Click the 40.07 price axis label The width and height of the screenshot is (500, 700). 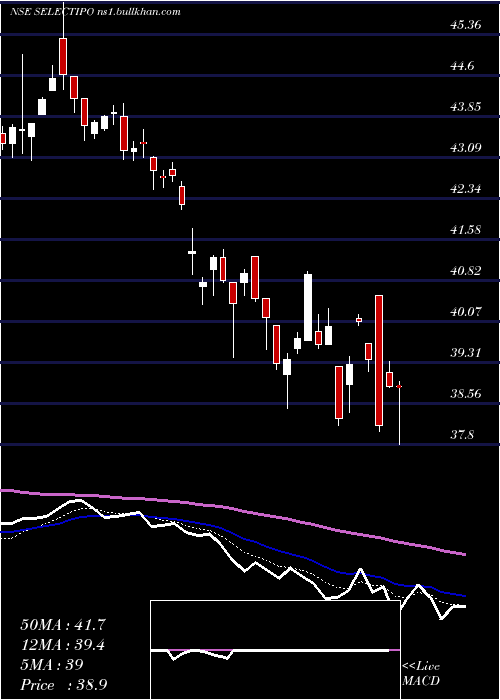point(466,312)
